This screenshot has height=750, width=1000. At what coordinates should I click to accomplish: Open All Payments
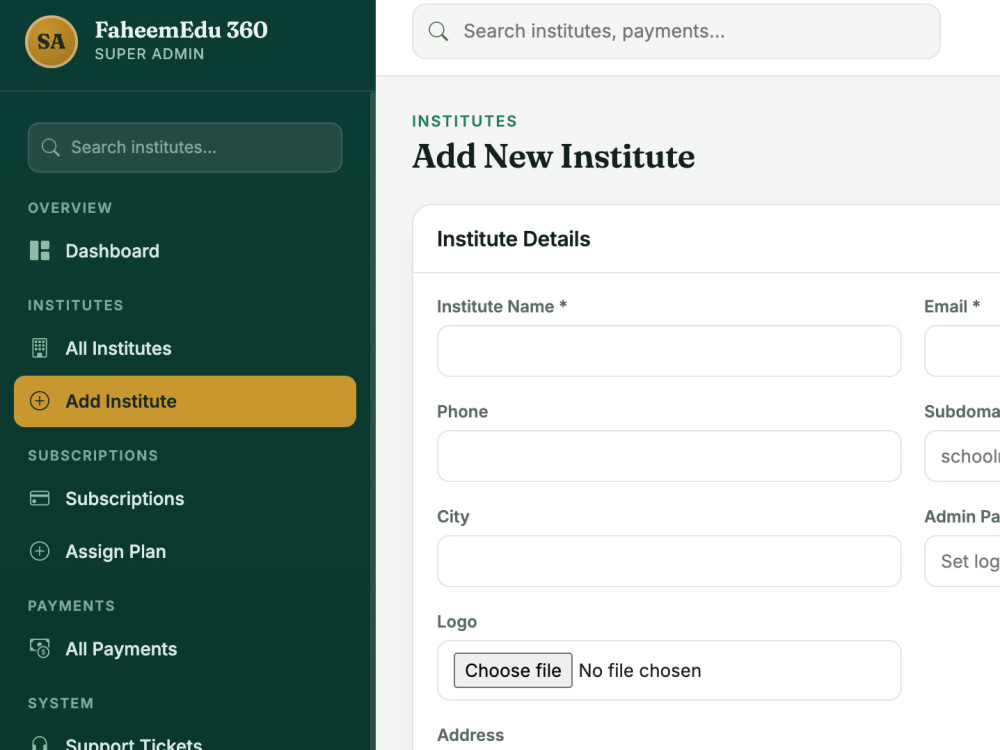185,649
